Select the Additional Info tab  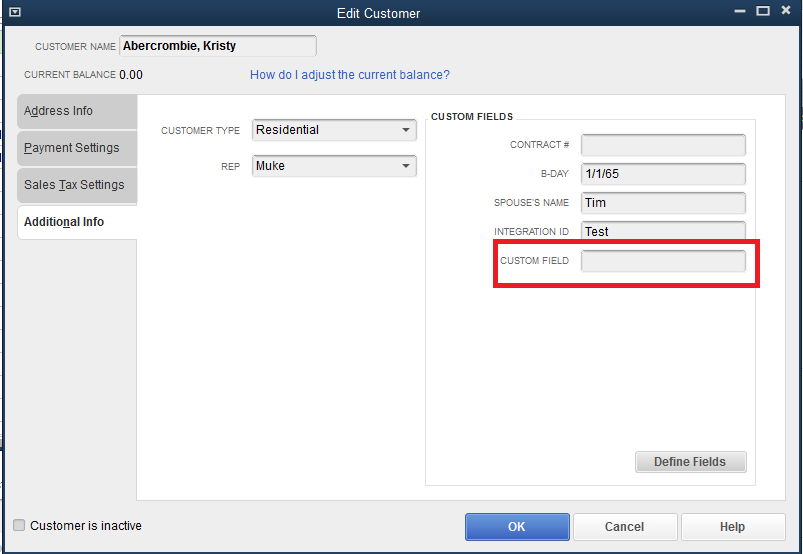[77, 222]
